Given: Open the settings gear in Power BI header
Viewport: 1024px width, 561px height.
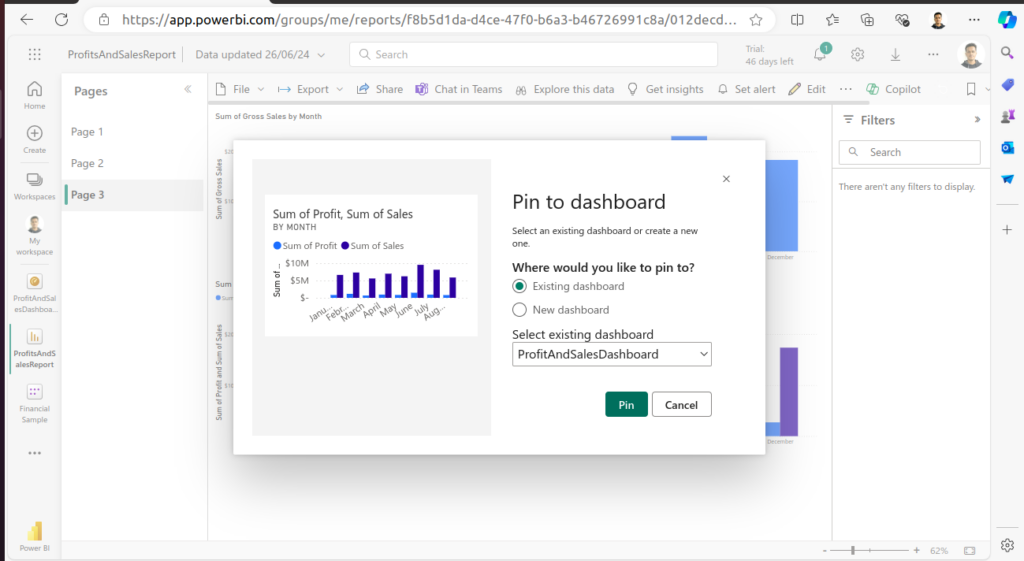Looking at the screenshot, I should (x=857, y=55).
